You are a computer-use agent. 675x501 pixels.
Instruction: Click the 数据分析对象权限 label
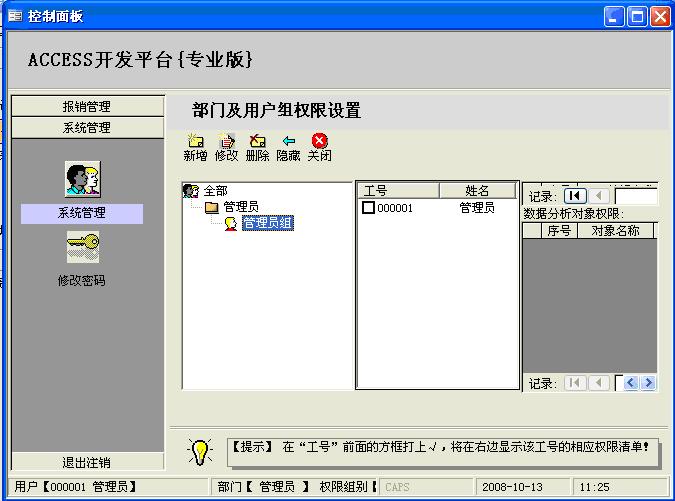point(573,213)
